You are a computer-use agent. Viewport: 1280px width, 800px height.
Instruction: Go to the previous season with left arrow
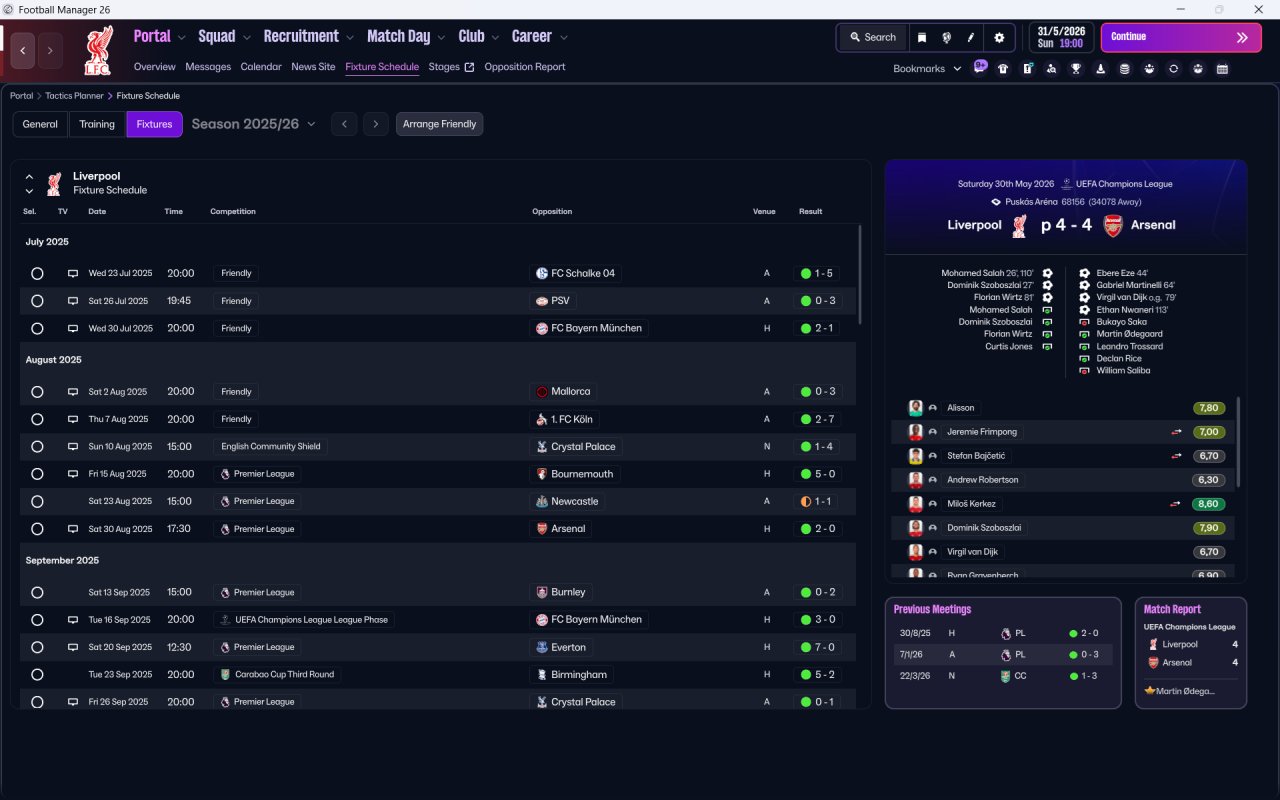coord(344,124)
